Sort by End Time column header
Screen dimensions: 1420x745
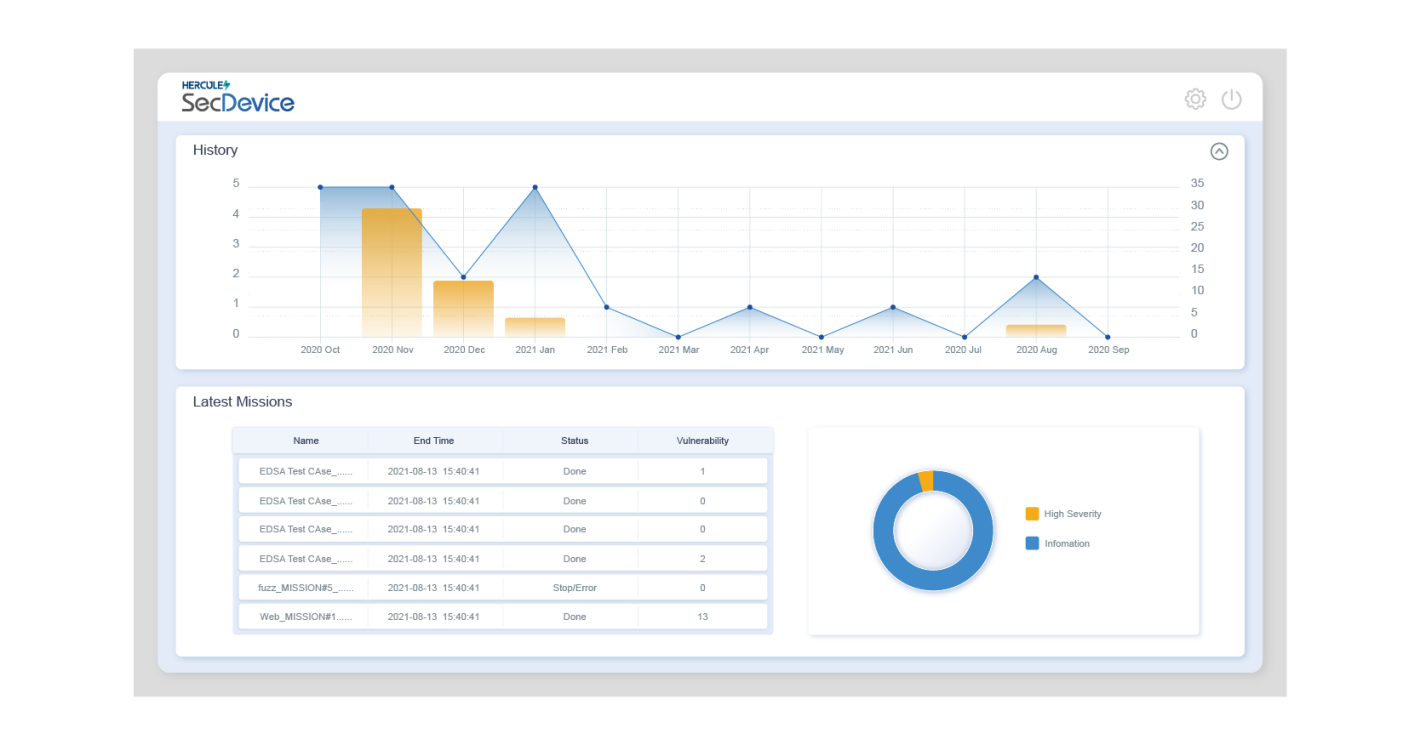coord(433,441)
